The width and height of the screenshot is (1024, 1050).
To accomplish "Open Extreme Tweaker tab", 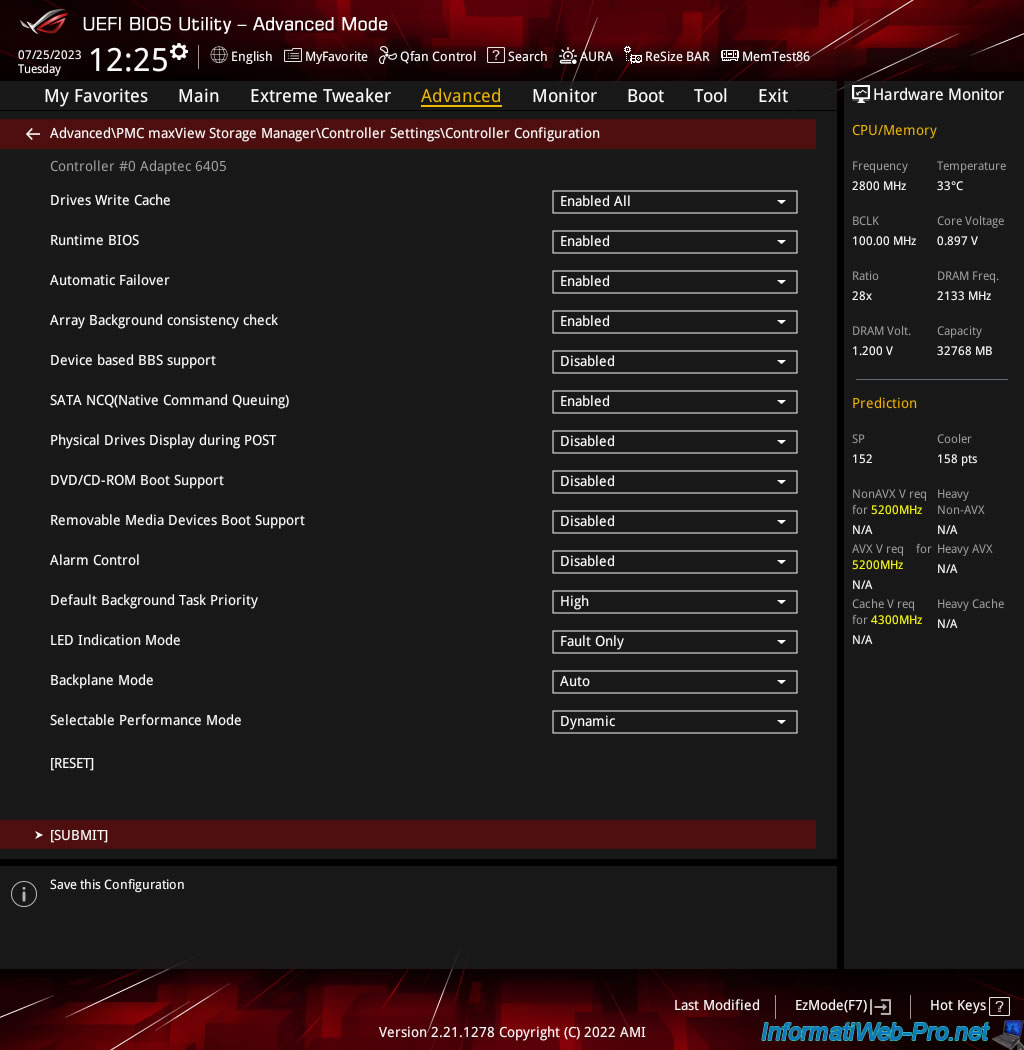I will 320,96.
